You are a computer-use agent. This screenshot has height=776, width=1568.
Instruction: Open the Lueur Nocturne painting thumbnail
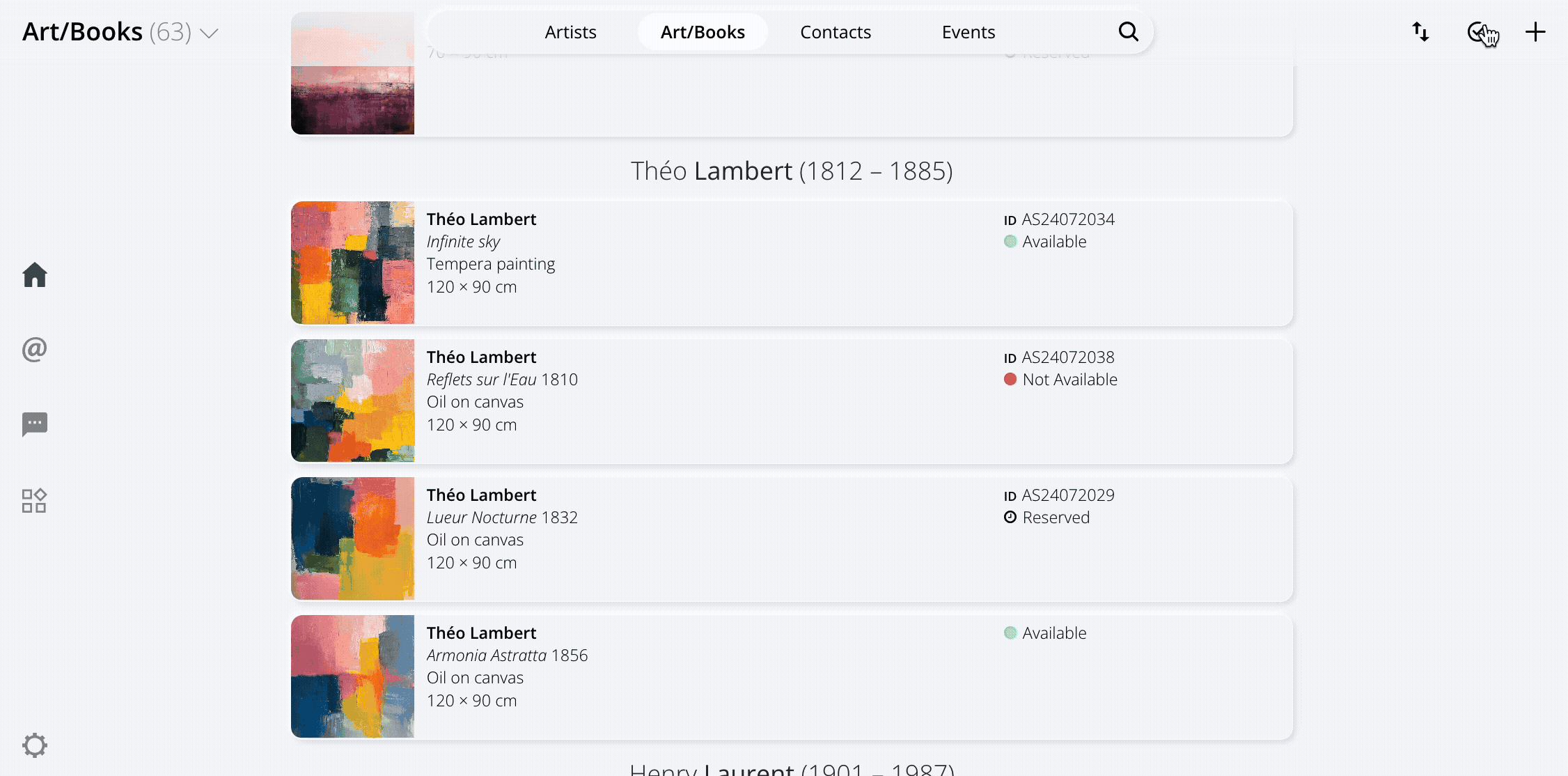pyautogui.click(x=352, y=538)
